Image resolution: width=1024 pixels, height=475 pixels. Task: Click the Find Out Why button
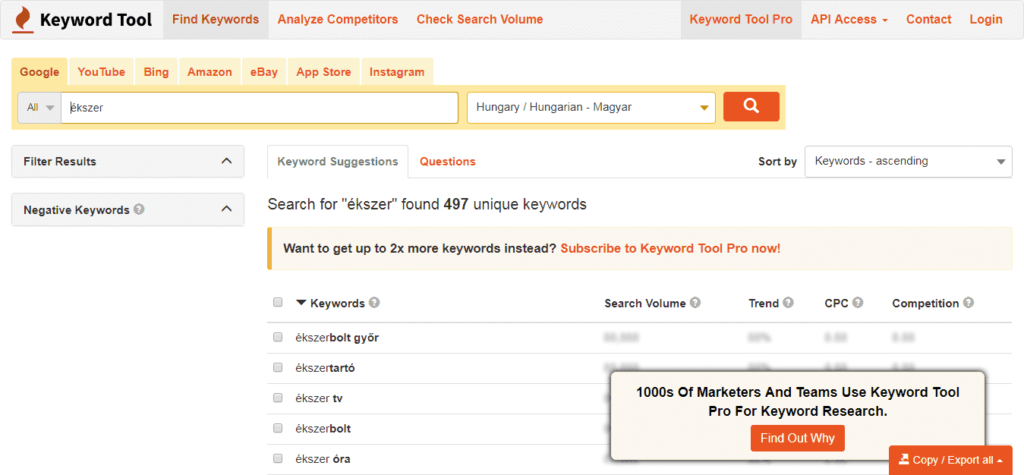[797, 438]
